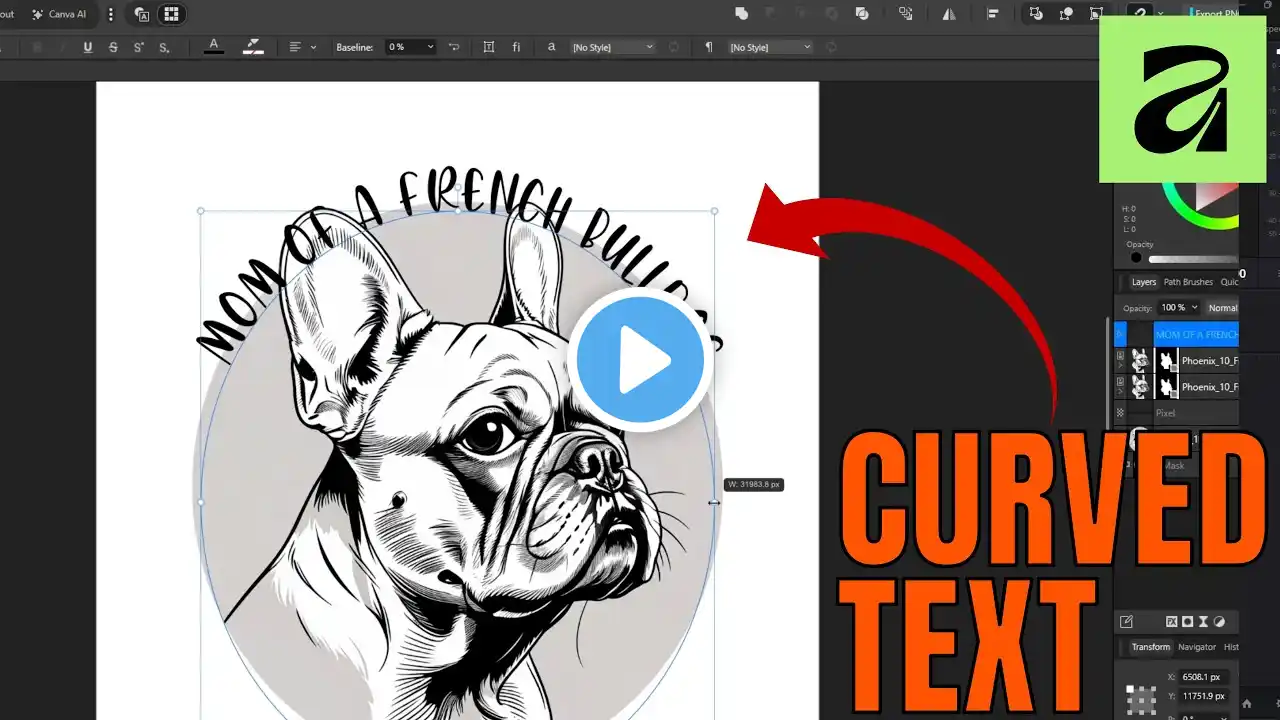Select the MOM OF A FRENCH text layer

[x=1177, y=334]
